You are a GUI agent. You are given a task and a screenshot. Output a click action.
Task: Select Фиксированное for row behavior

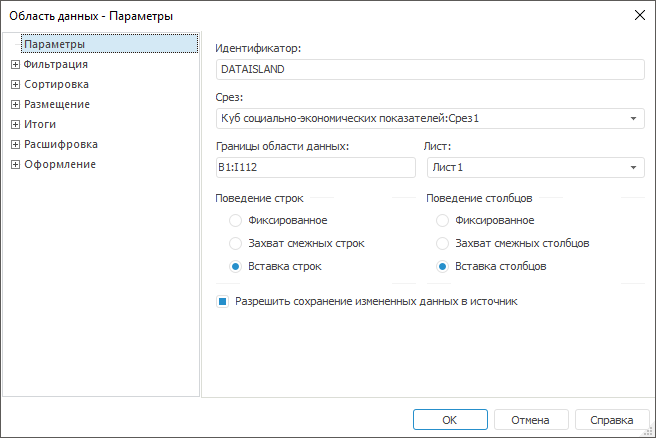coord(235,220)
